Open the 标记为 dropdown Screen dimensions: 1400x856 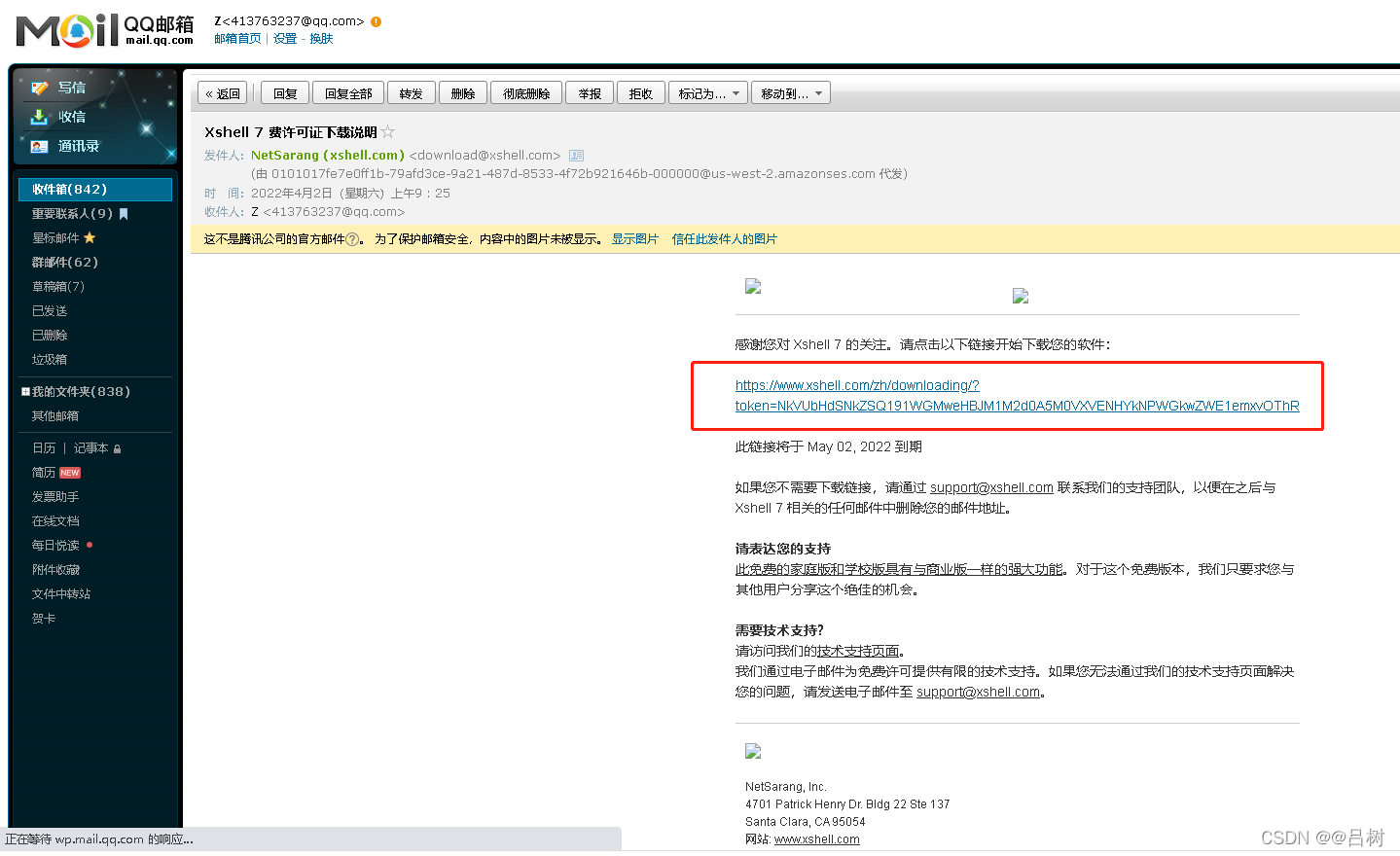coord(707,92)
